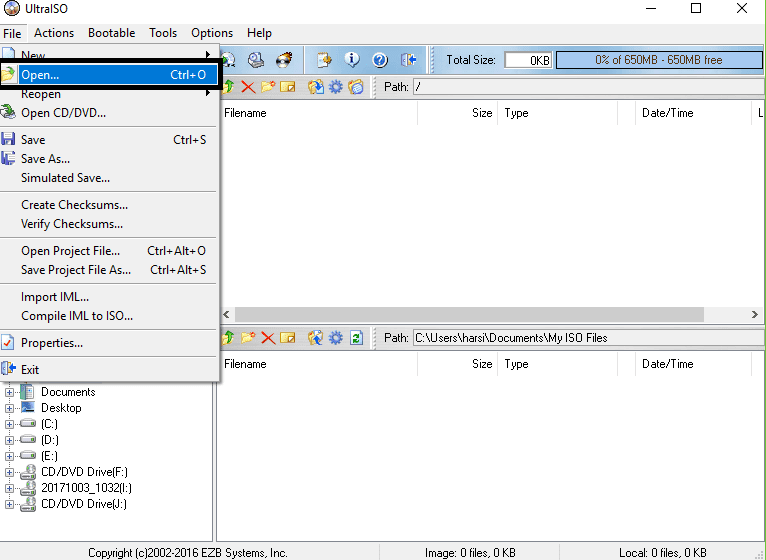Click the notepad-with-gear icon in the main toolbar
Image resolution: width=766 pixels, height=560 pixels.
point(324,60)
